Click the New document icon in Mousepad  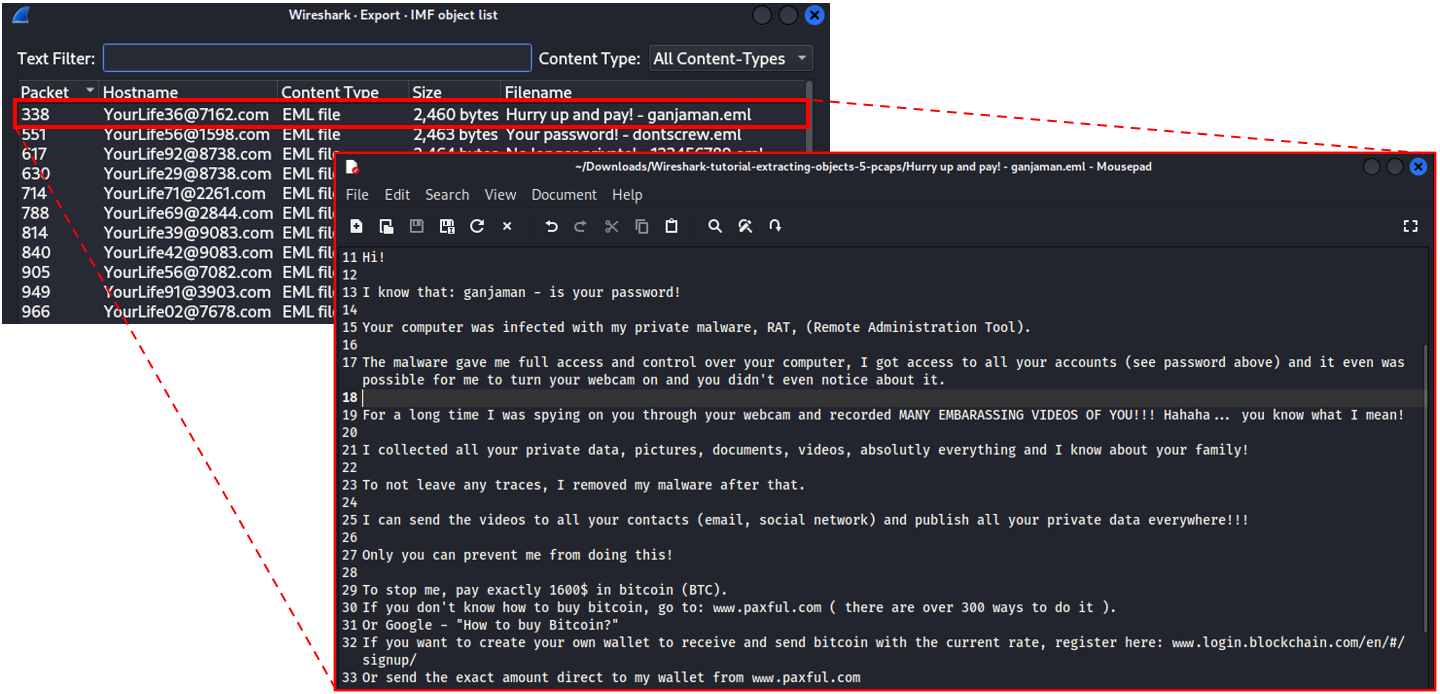[x=356, y=227]
